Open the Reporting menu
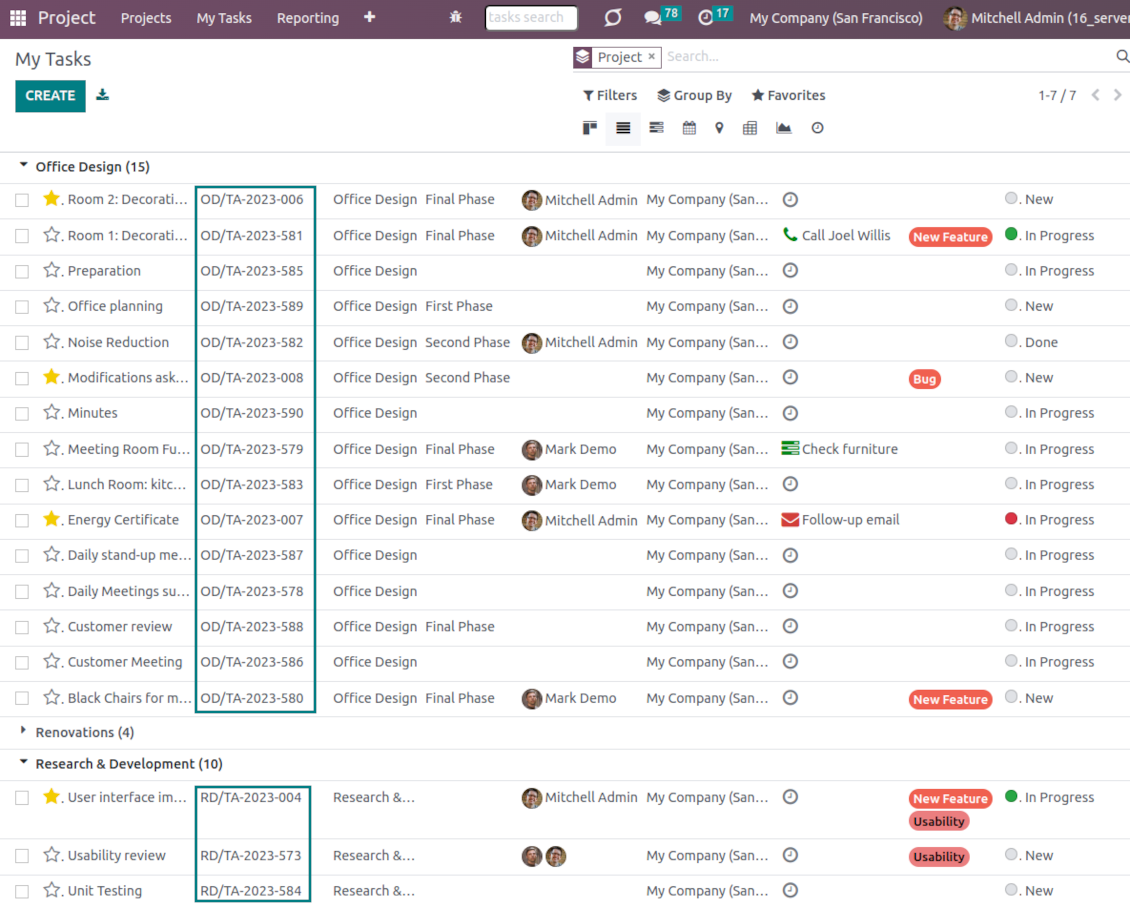Image resolution: width=1130 pixels, height=908 pixels. [x=307, y=18]
